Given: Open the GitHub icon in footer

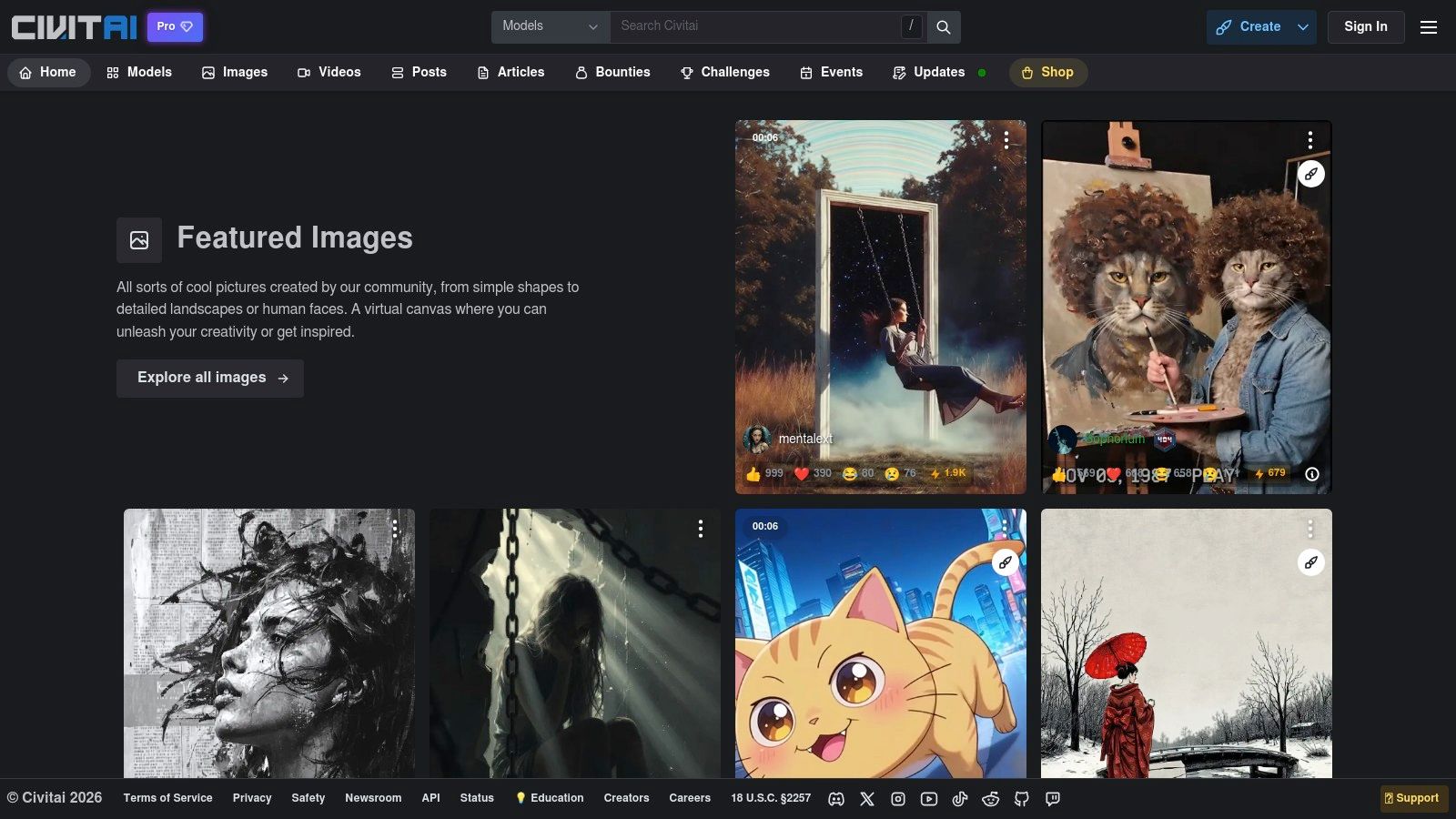Looking at the screenshot, I should click(x=1022, y=799).
